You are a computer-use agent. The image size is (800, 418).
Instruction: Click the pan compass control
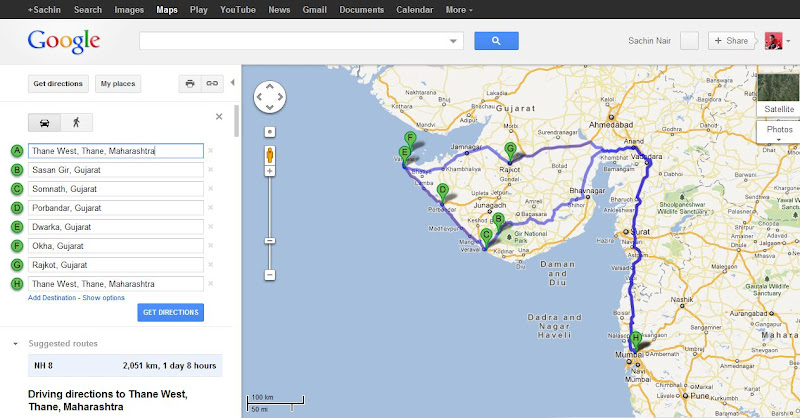[x=269, y=96]
